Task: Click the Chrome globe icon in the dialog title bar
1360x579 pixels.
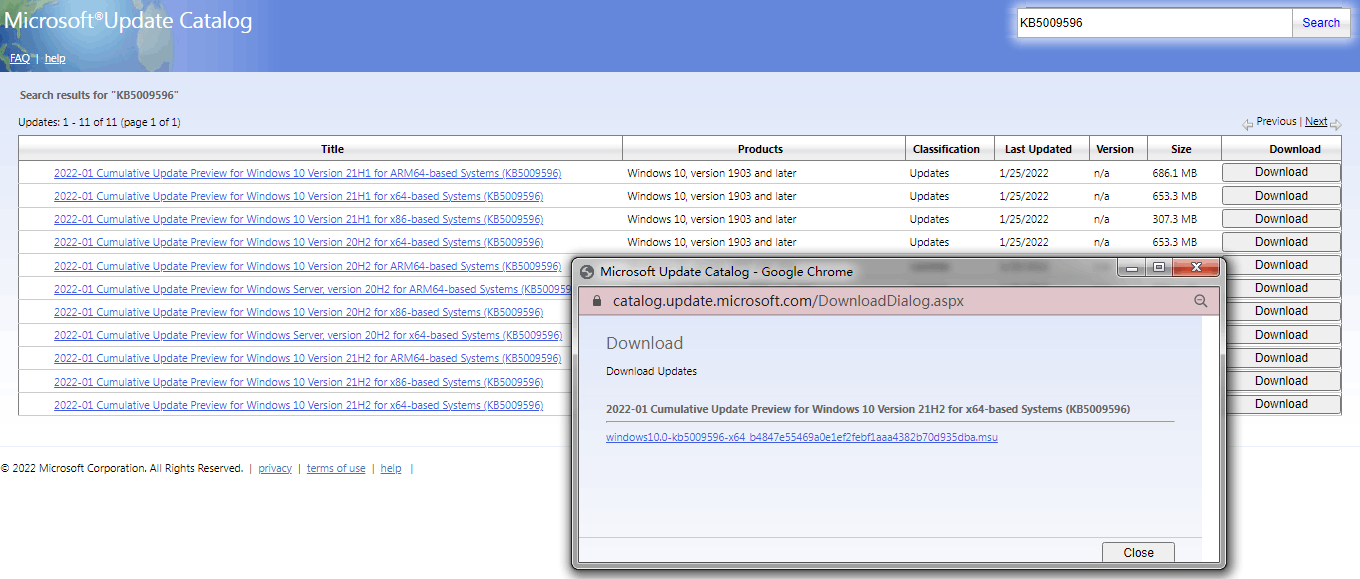Action: click(x=588, y=271)
